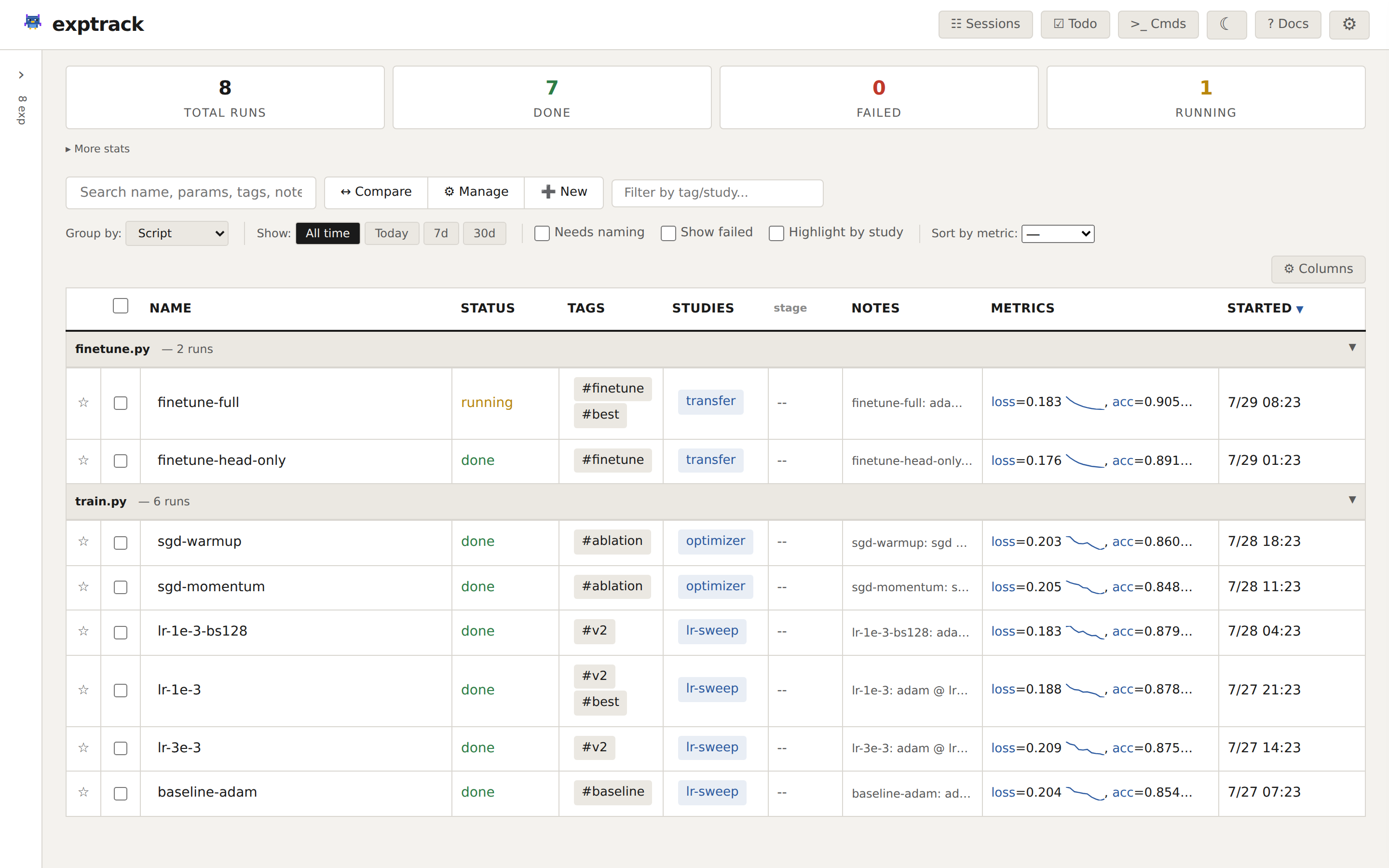Click the Compare button
Image resolution: width=1389 pixels, height=868 pixels.
pyautogui.click(x=376, y=192)
